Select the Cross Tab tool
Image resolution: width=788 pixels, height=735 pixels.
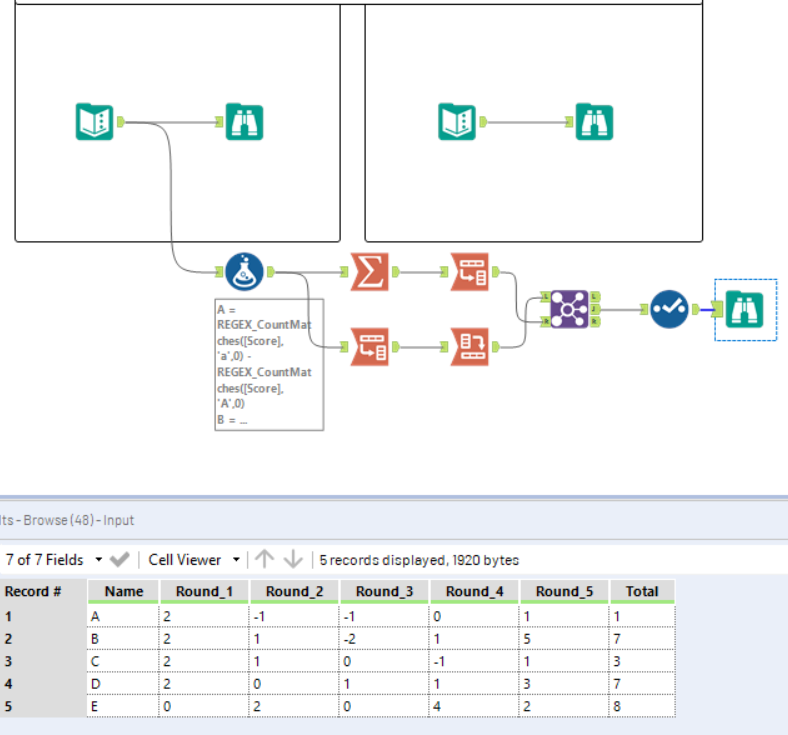(470, 347)
